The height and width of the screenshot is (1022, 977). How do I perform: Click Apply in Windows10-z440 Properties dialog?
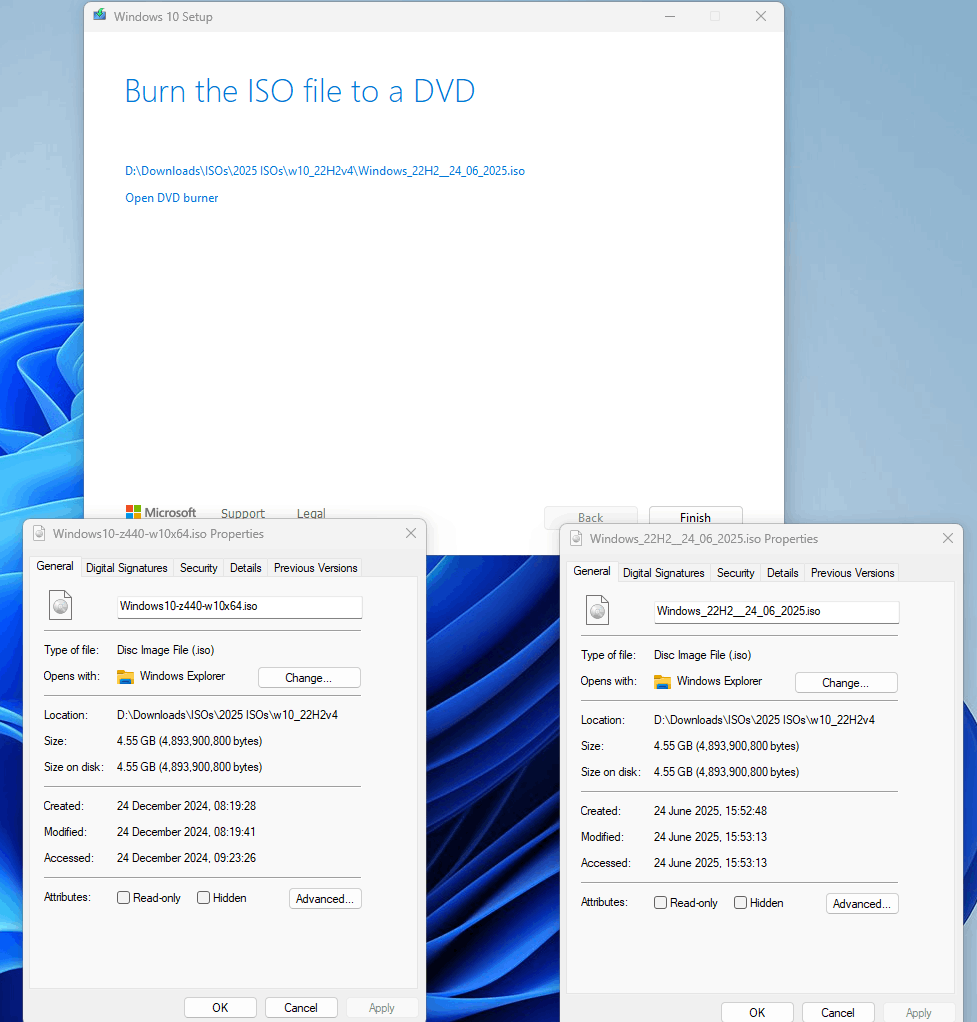click(x=382, y=1007)
